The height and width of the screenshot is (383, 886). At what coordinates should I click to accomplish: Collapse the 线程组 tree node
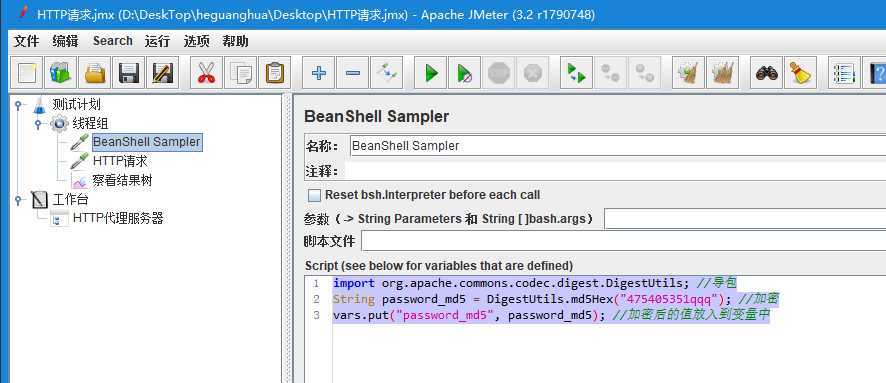click(38, 123)
